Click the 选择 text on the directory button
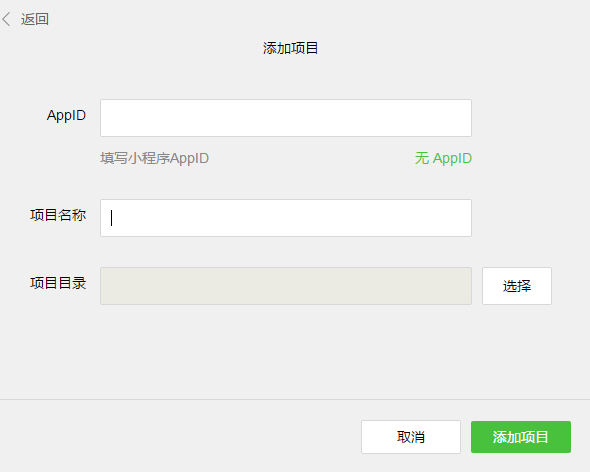Viewport: 590px width, 472px height. coord(517,286)
